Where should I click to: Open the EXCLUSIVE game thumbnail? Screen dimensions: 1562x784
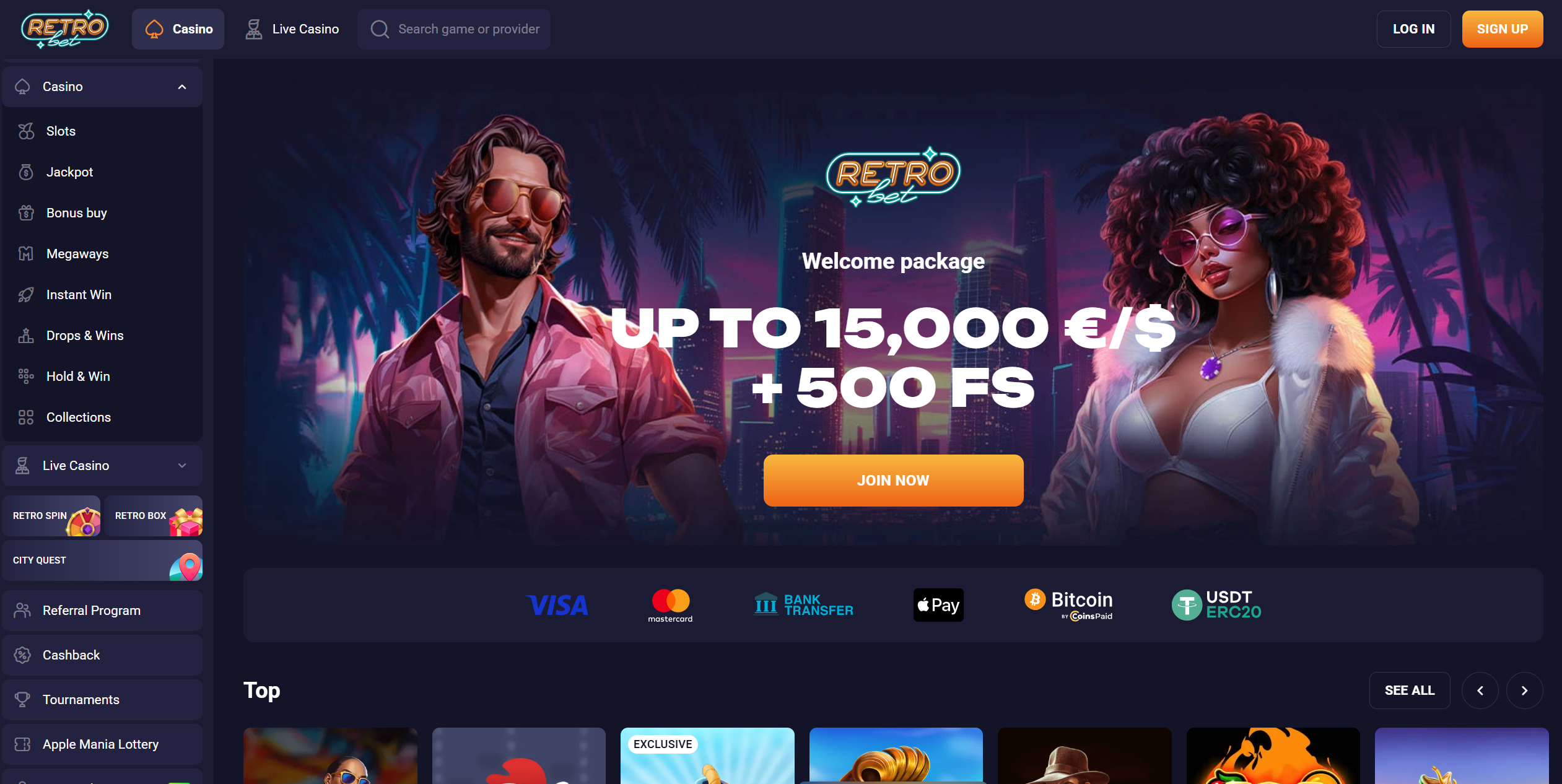click(x=707, y=756)
